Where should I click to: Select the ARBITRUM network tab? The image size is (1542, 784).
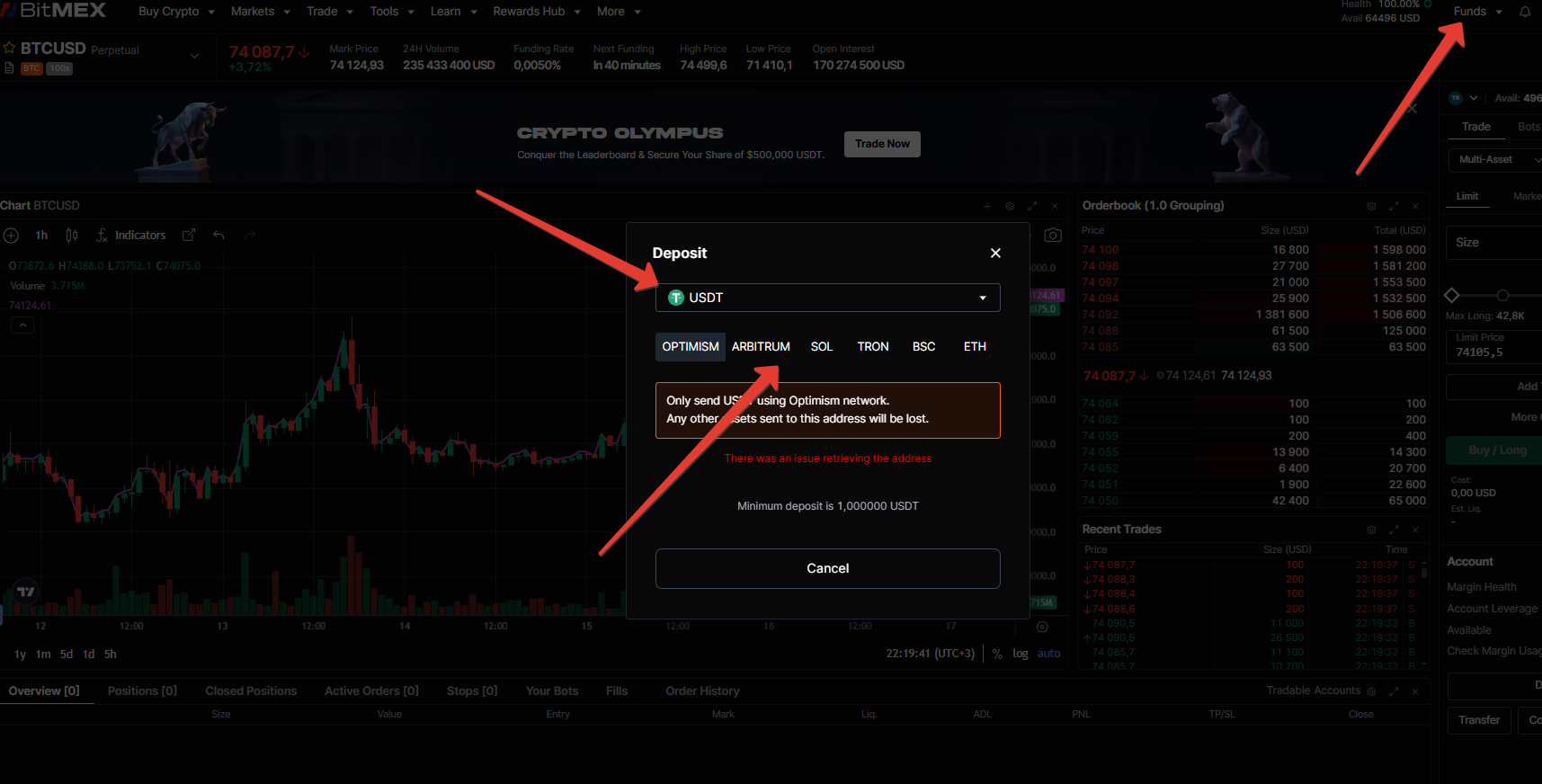[761, 346]
